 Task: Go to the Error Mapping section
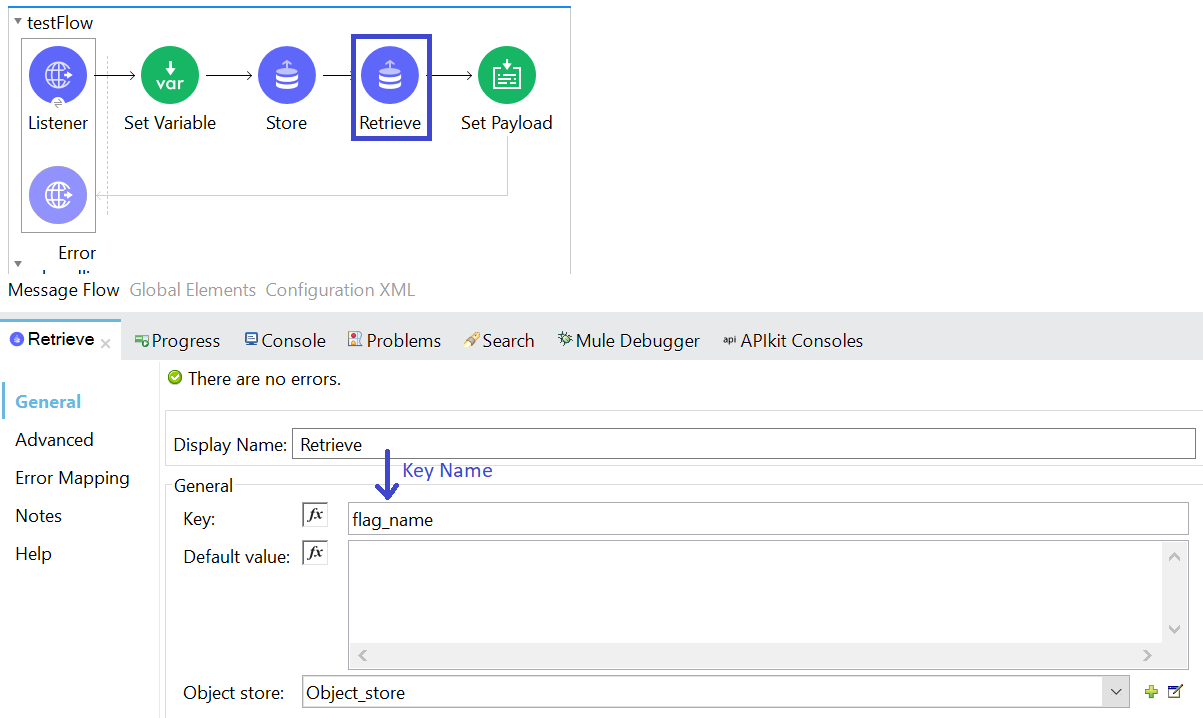pyautogui.click(x=72, y=478)
